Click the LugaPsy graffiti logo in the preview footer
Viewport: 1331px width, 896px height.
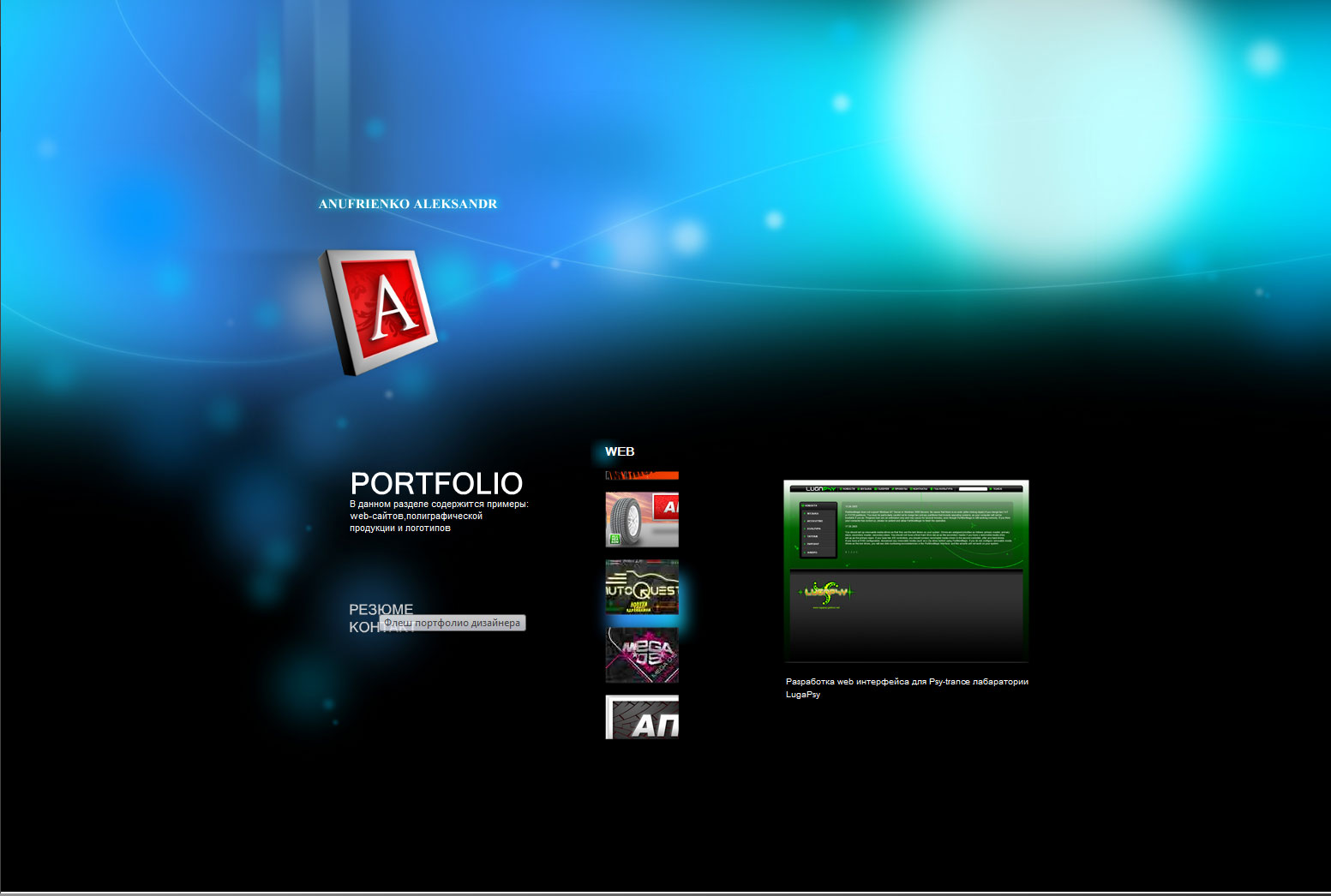[828, 592]
